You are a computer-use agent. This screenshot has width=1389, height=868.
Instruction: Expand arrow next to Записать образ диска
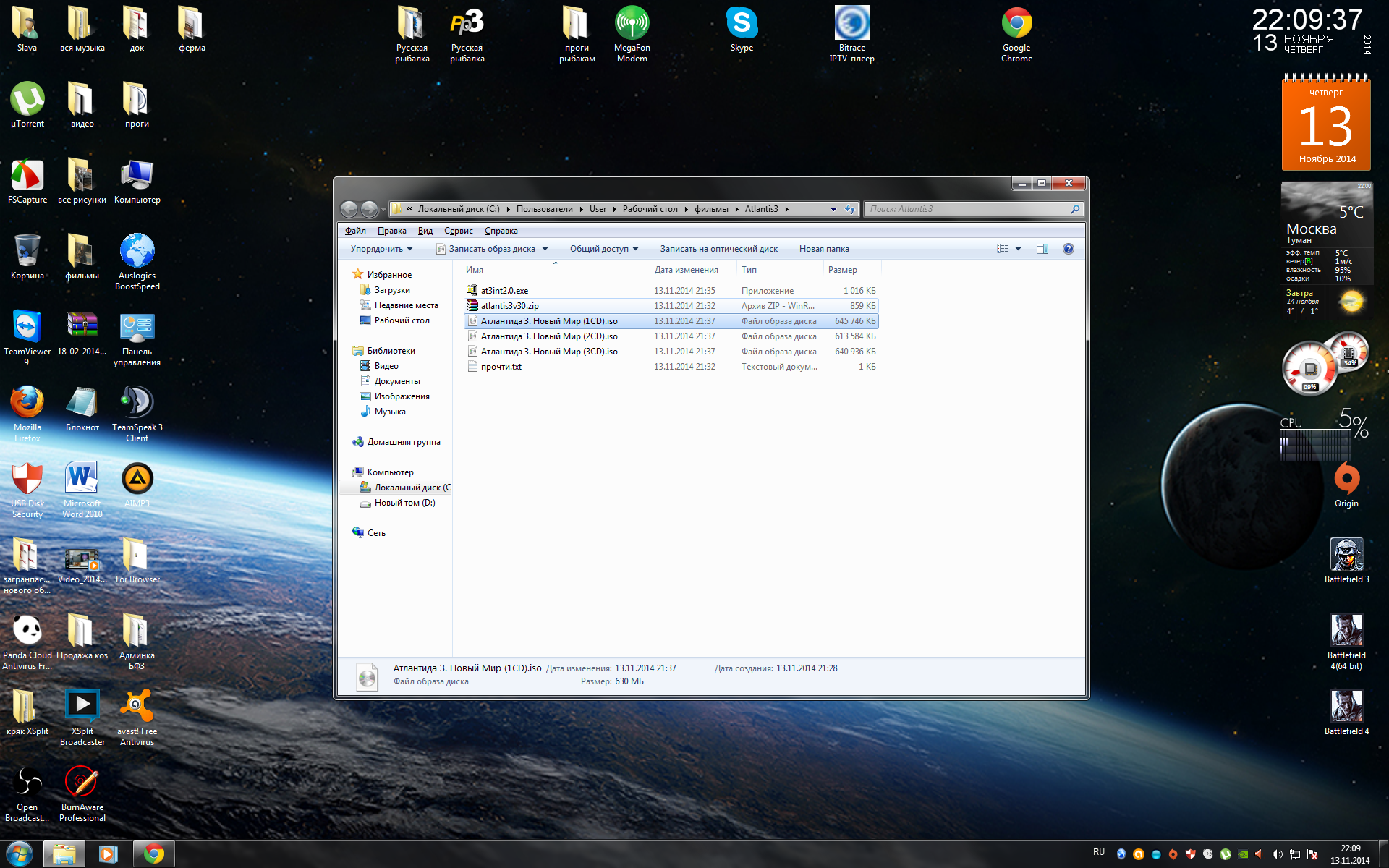[x=545, y=249]
